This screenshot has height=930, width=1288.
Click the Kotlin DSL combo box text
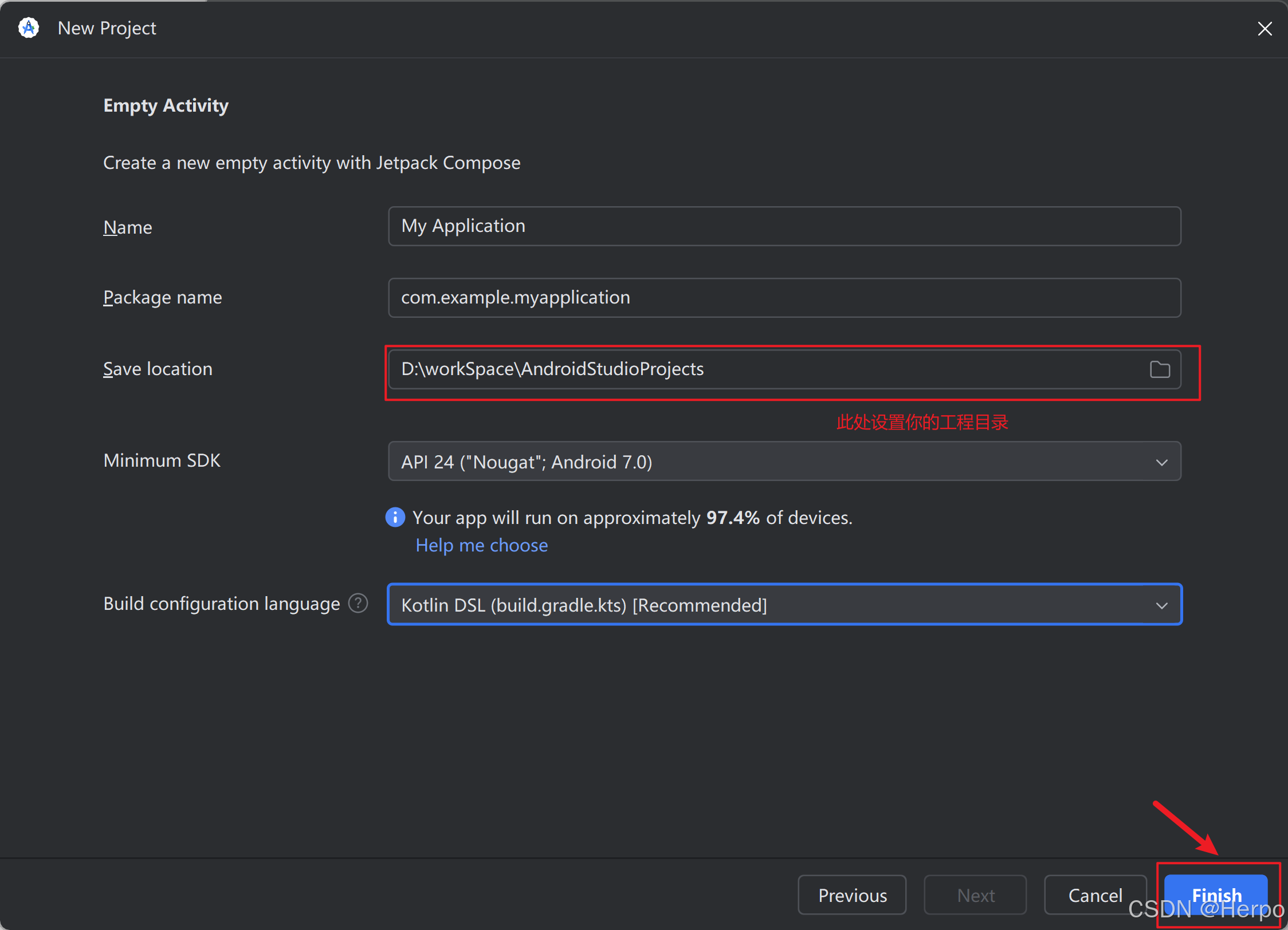pyautogui.click(x=583, y=605)
